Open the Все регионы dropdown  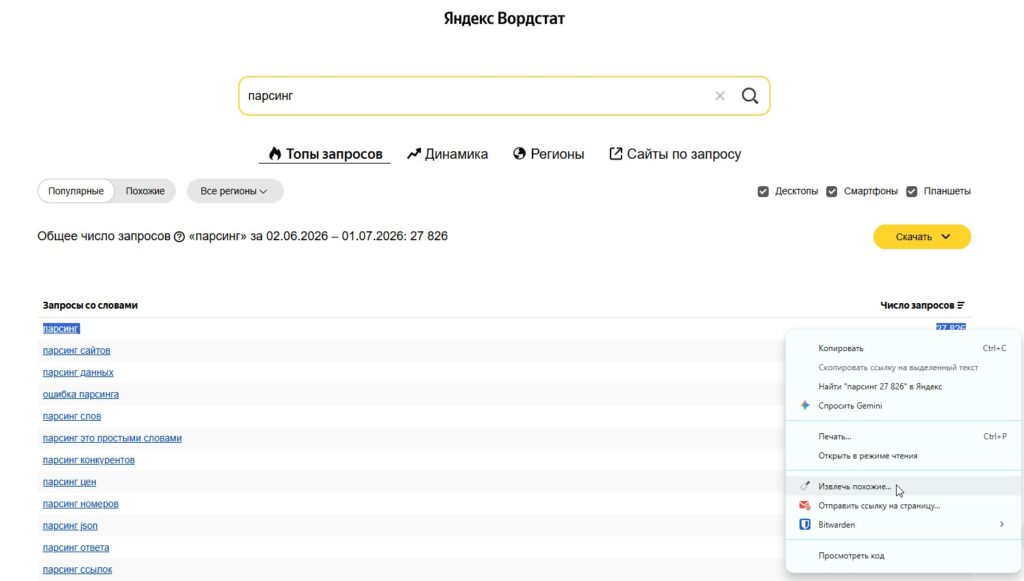[234, 191]
